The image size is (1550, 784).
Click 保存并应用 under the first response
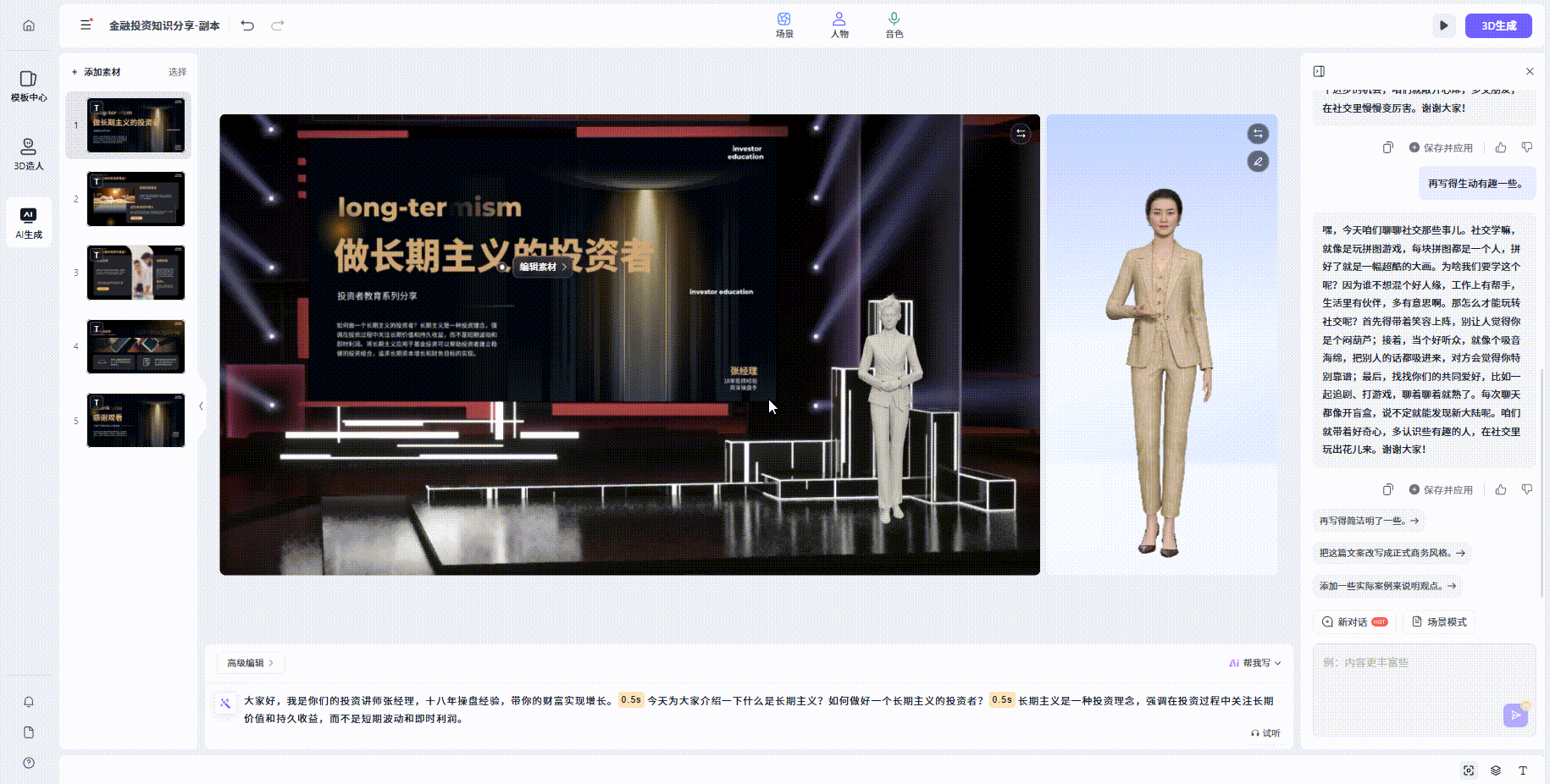(1441, 147)
